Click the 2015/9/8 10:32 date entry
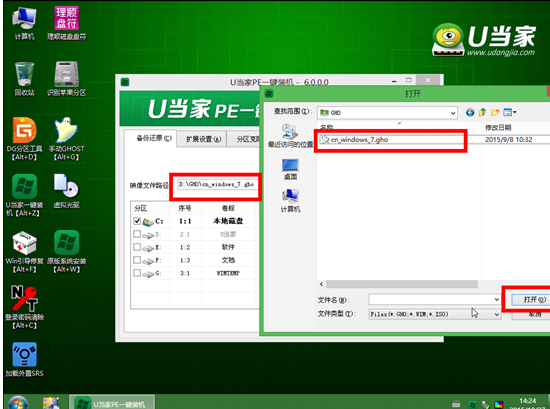 508,140
